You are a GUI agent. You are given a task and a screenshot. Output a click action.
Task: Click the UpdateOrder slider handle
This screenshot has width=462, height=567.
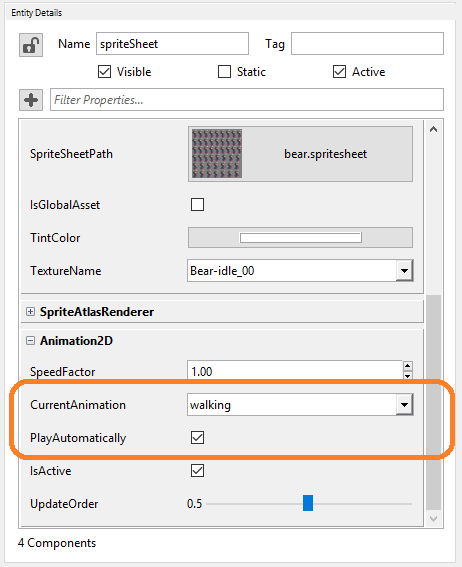coord(308,503)
